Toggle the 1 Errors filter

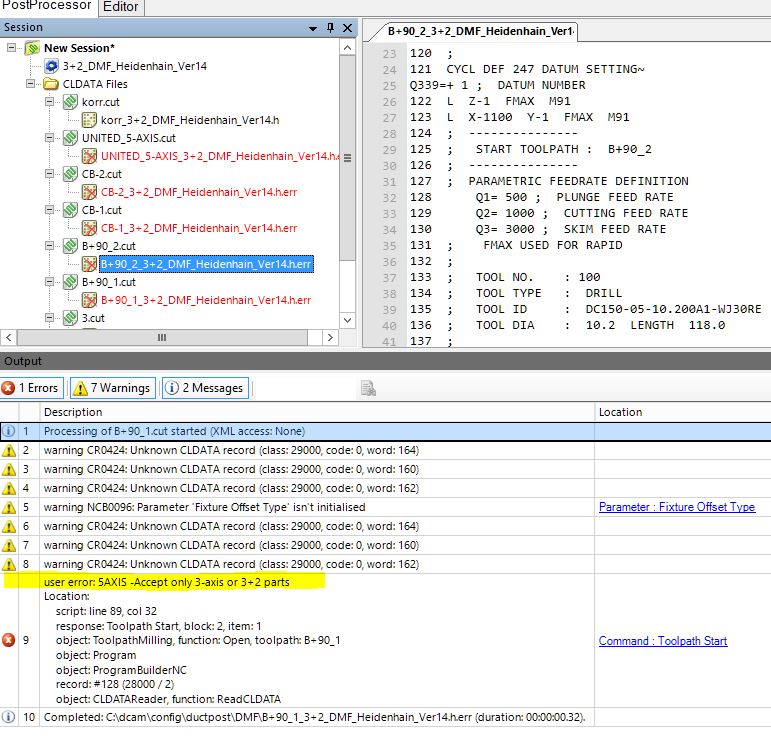[x=32, y=388]
